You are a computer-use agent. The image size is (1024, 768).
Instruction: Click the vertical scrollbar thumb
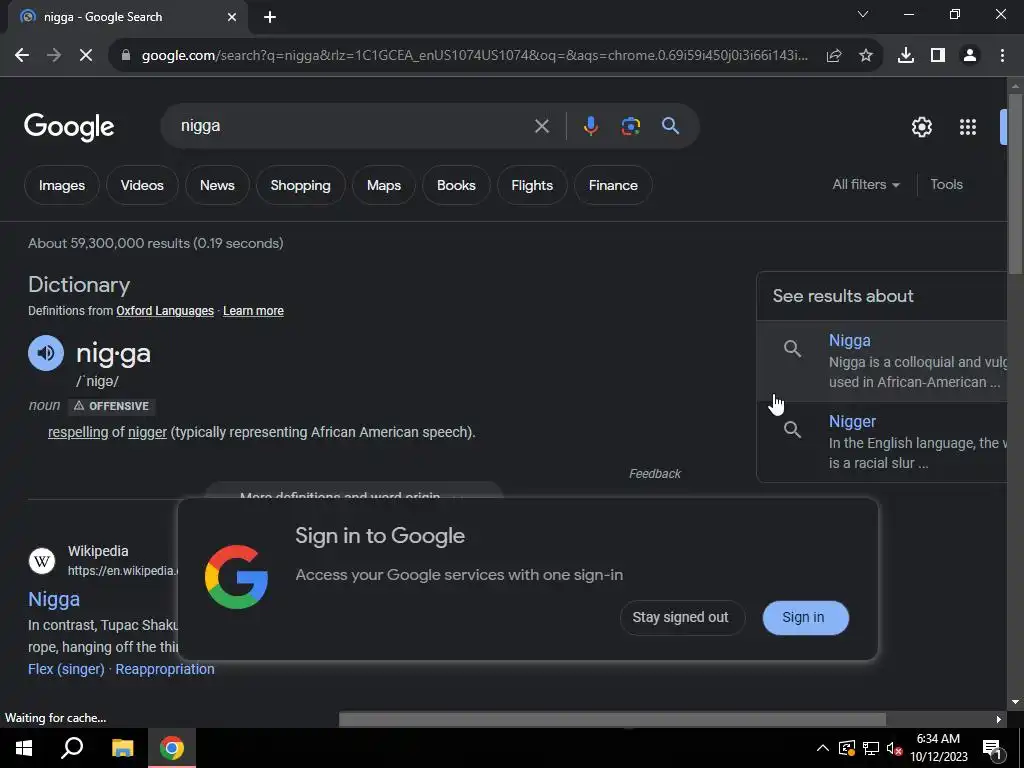pos(1015,184)
